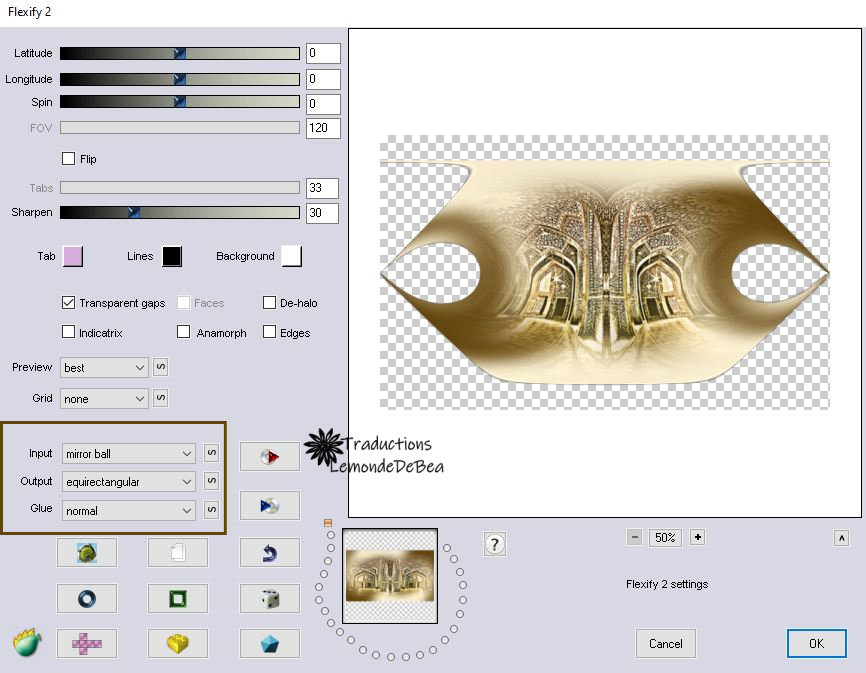The image size is (866, 673).
Task: Click the 'Flexify 2 settings' text
Action: [x=667, y=584]
